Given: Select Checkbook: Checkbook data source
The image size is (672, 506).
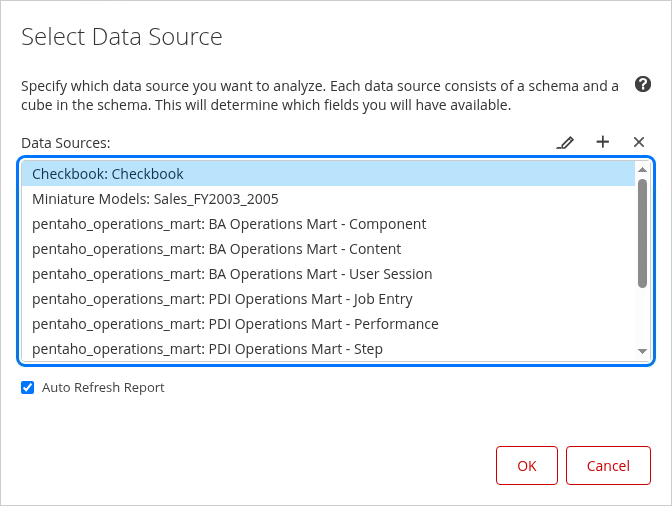Looking at the screenshot, I should (108, 174).
